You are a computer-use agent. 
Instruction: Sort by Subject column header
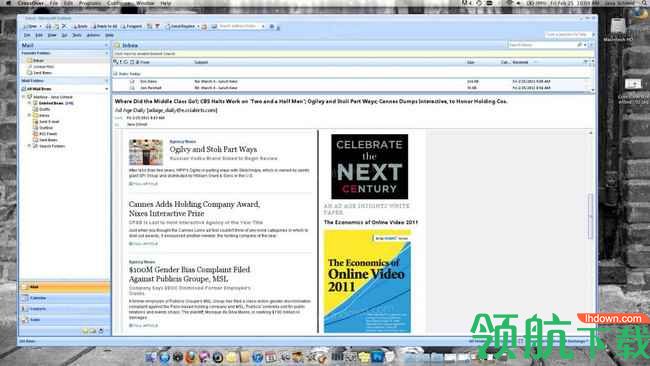click(x=201, y=62)
